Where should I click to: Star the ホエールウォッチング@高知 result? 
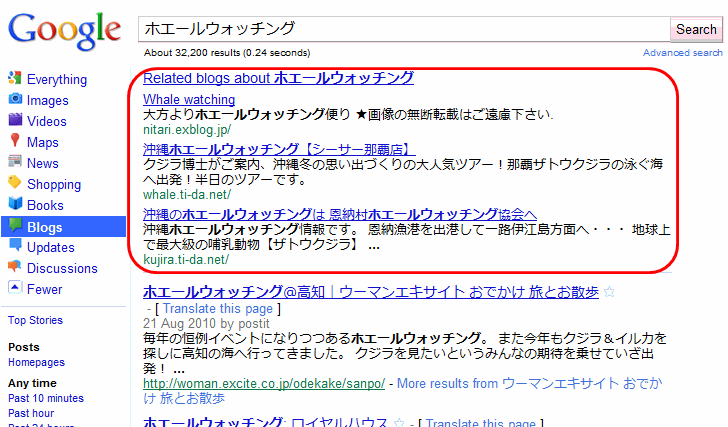point(609,292)
